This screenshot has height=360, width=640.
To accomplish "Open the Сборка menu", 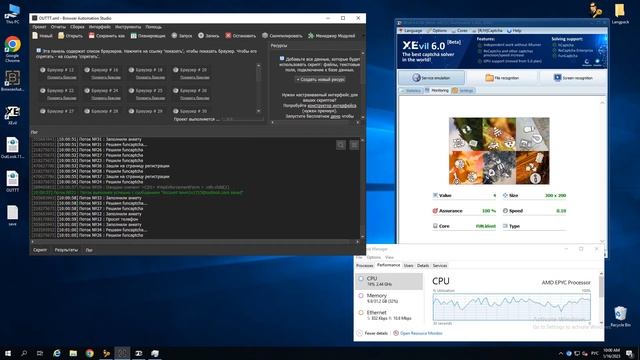I will tap(77, 27).
